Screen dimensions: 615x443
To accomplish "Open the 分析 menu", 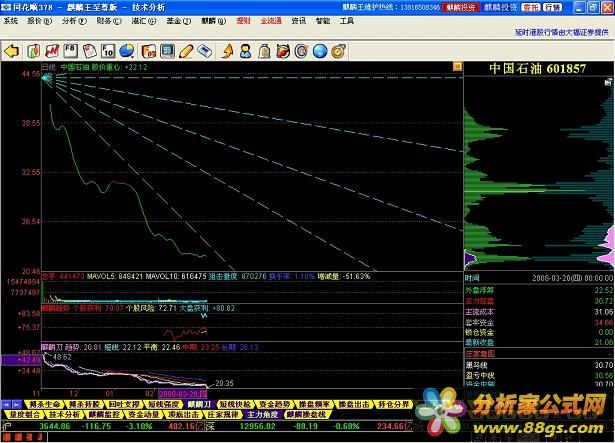I will 75,21.
